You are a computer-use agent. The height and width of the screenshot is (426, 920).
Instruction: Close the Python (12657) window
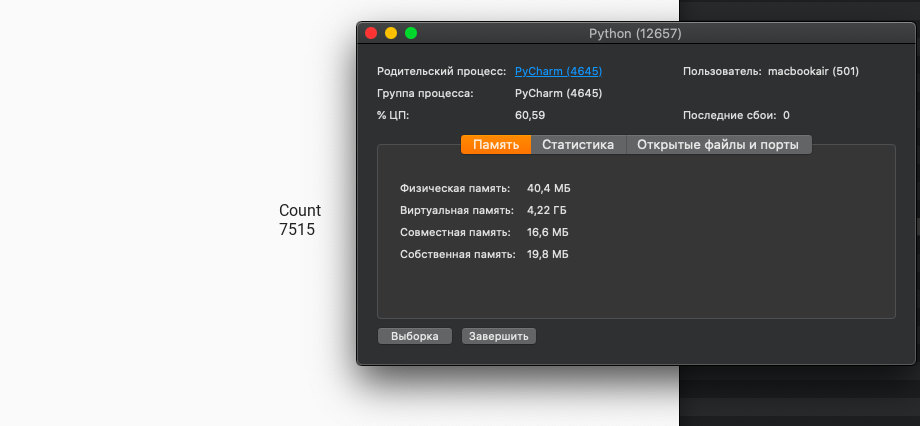point(371,33)
